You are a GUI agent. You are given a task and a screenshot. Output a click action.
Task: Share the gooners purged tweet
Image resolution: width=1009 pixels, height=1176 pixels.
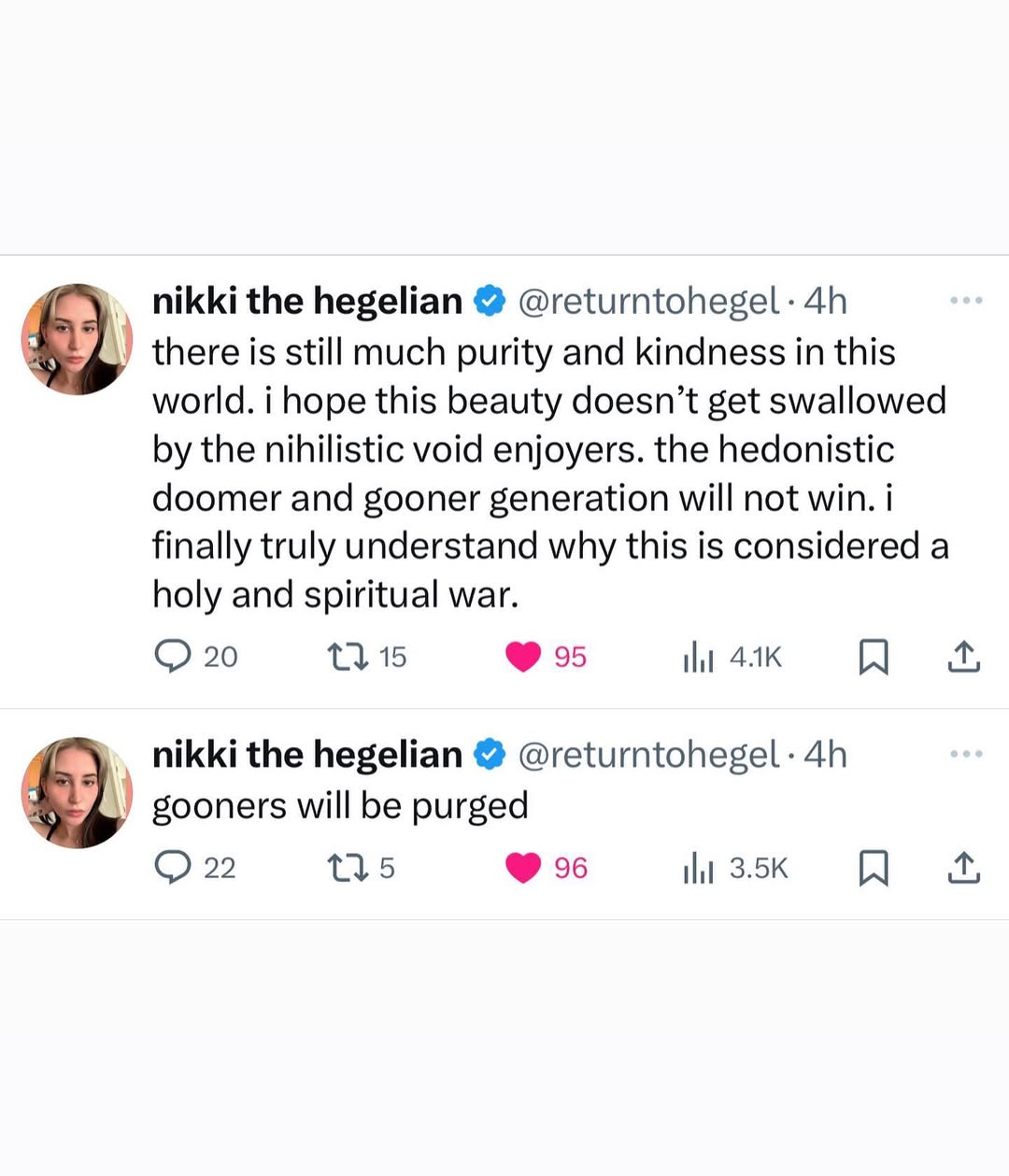[964, 869]
